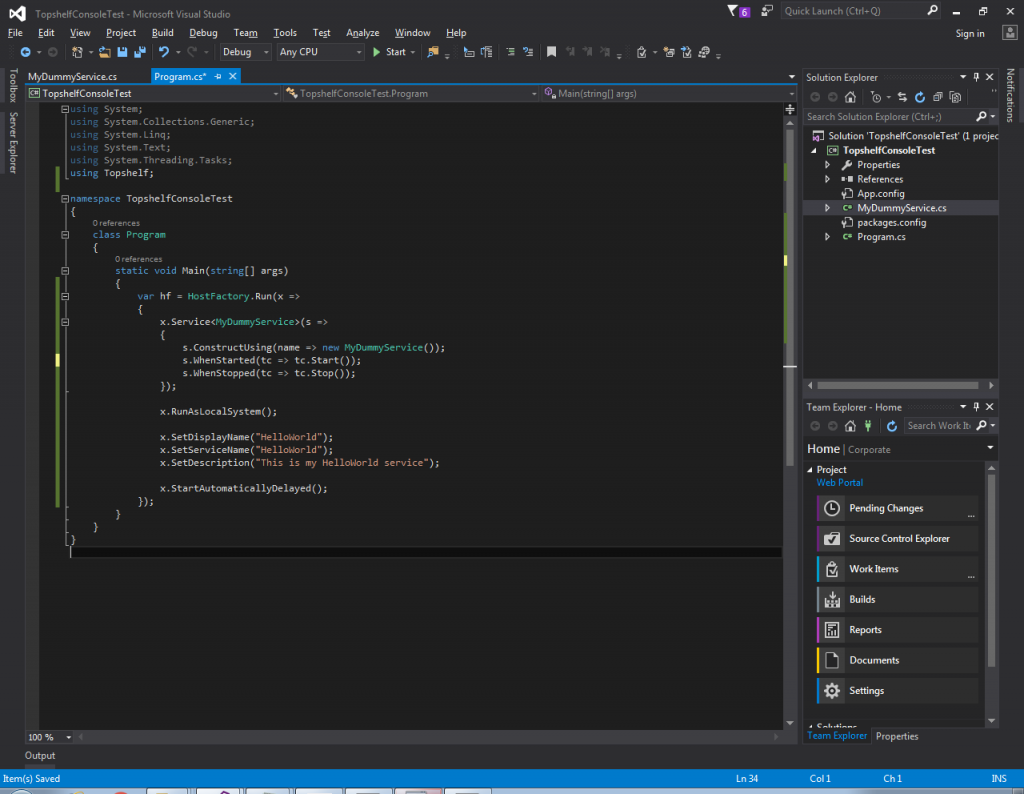
Task: Collapse the namespace TopshelfConsoleTest code block
Action: click(65, 198)
